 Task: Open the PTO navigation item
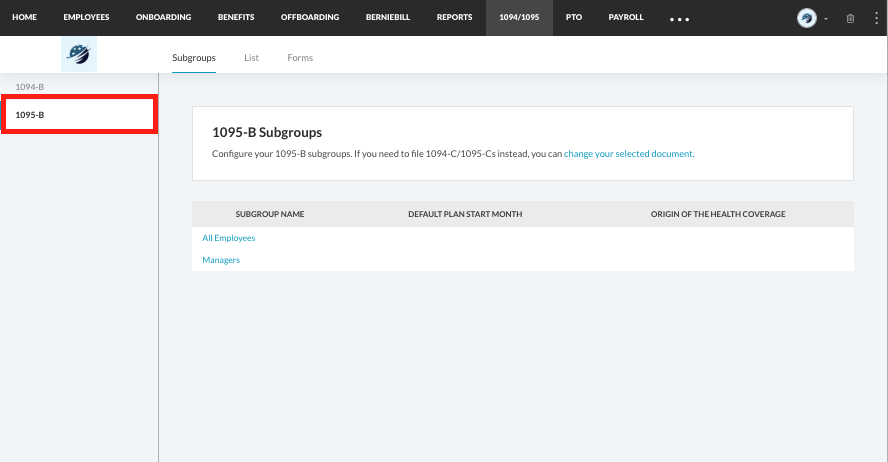pos(574,18)
